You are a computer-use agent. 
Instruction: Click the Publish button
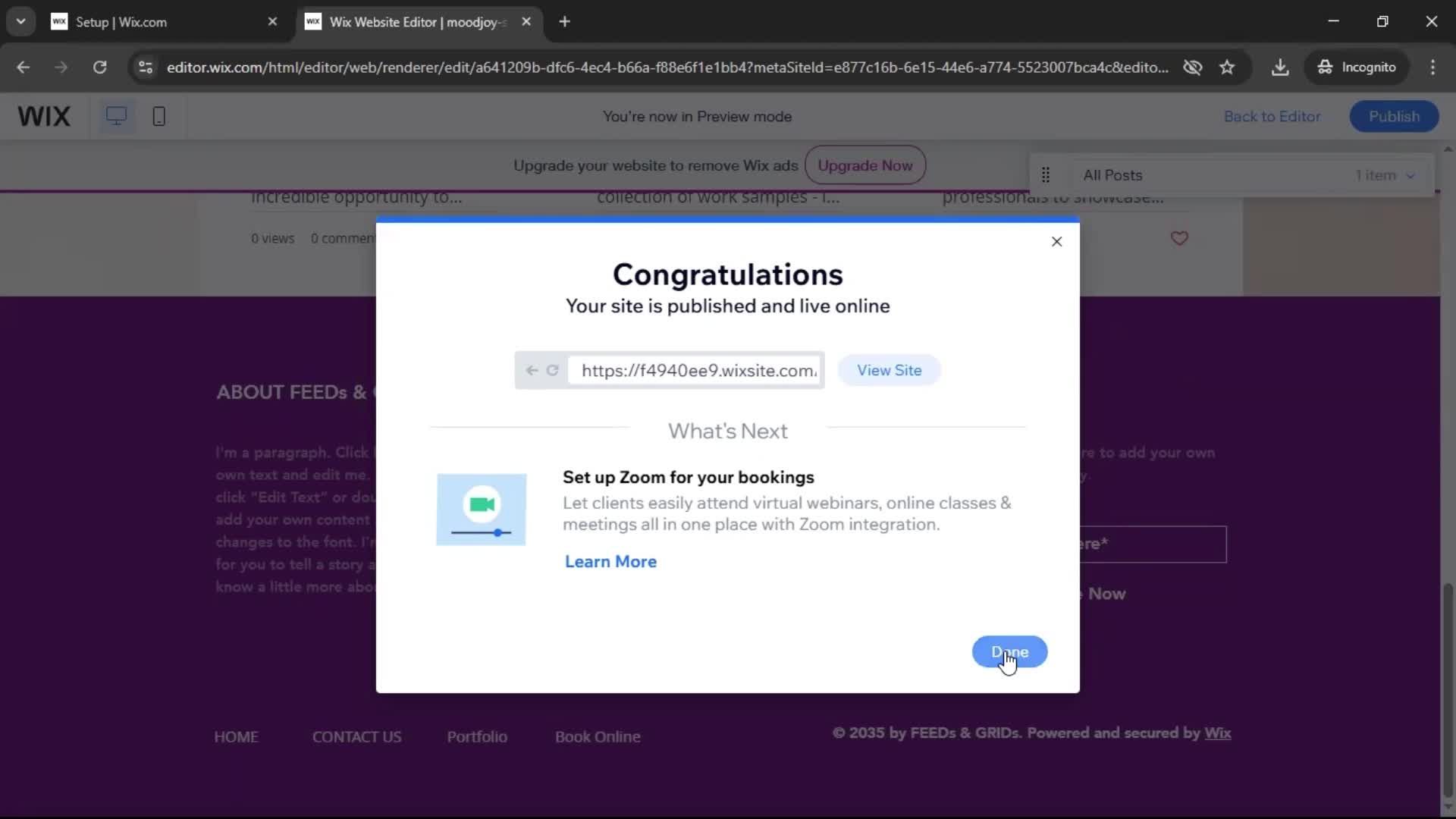[1394, 116]
